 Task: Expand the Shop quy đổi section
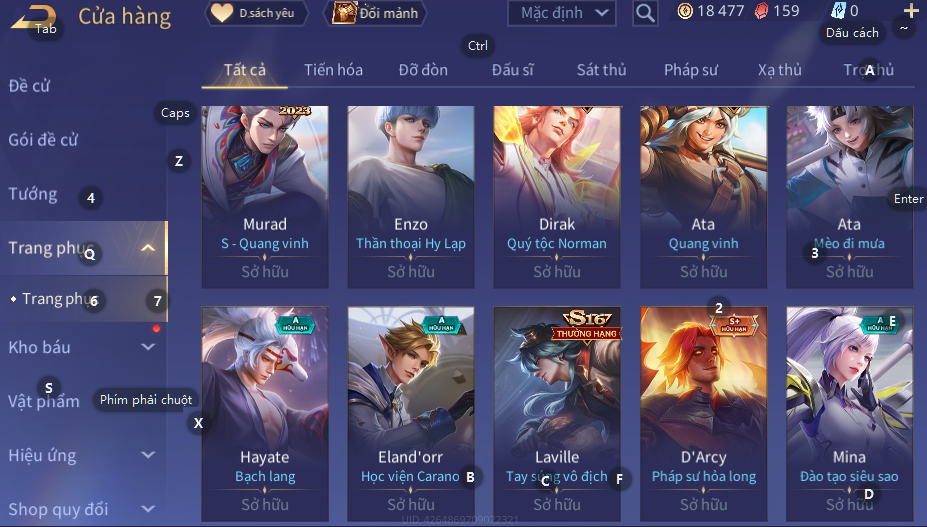(148, 508)
